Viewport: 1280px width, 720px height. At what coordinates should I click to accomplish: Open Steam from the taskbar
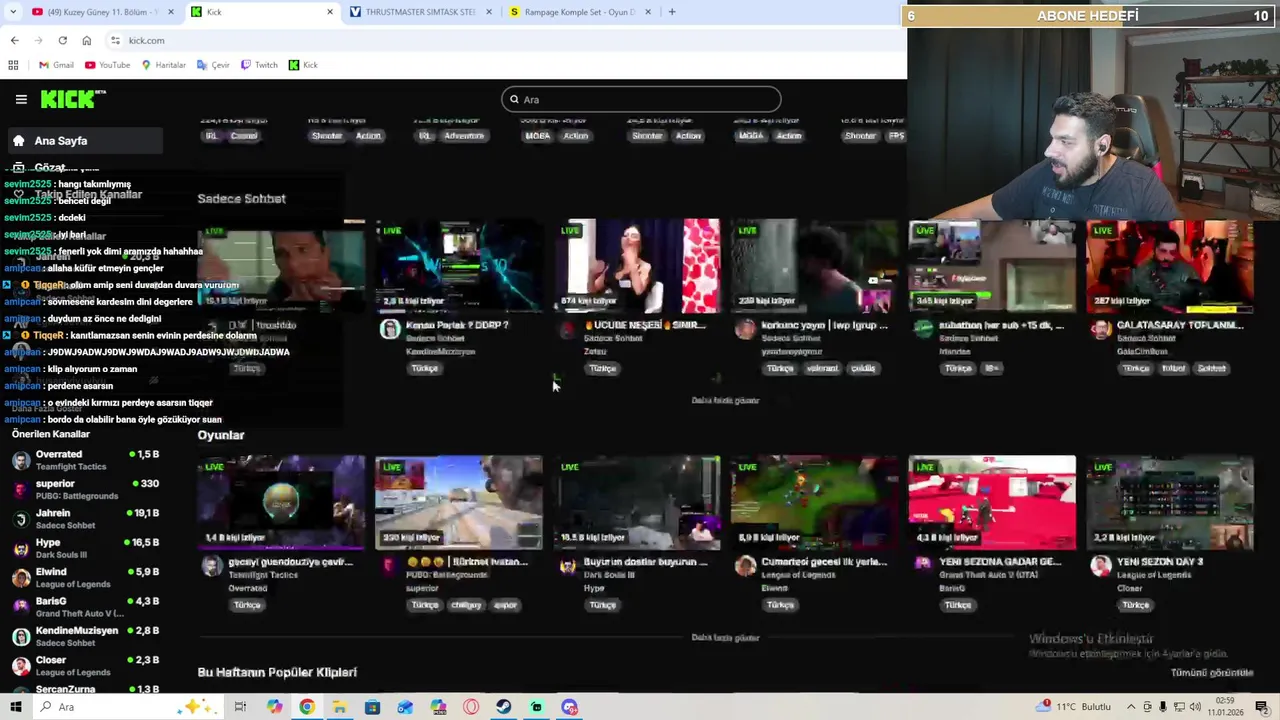[x=503, y=707]
